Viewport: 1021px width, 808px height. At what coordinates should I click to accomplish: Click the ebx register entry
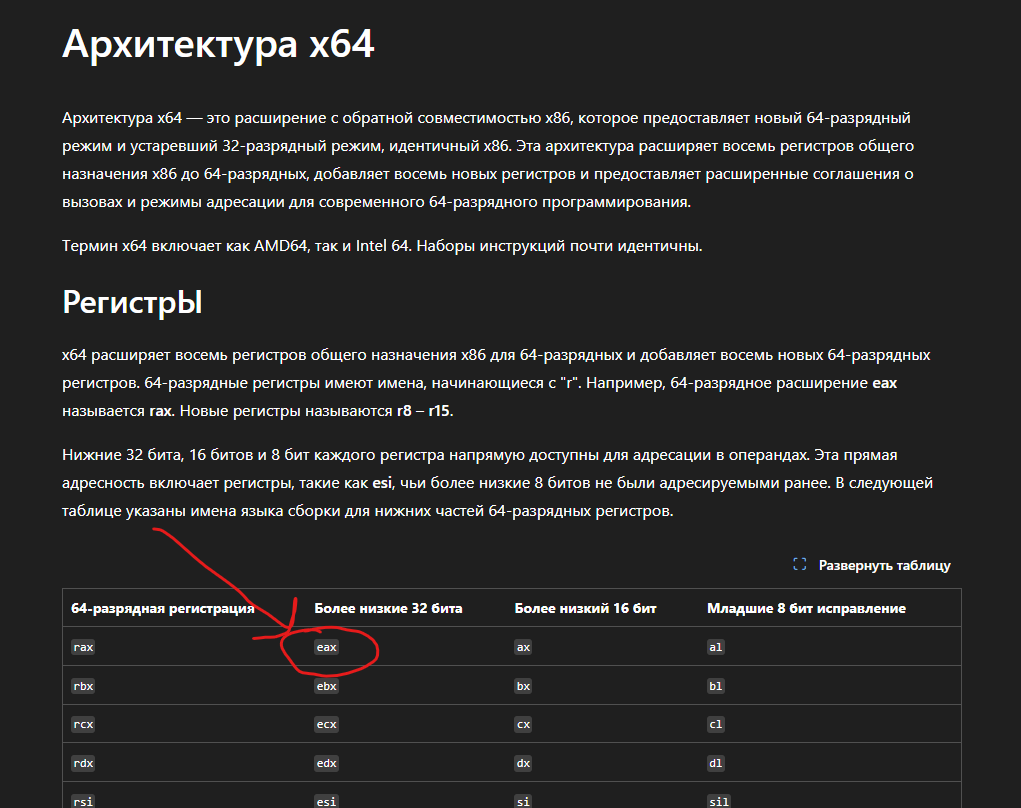click(326, 686)
